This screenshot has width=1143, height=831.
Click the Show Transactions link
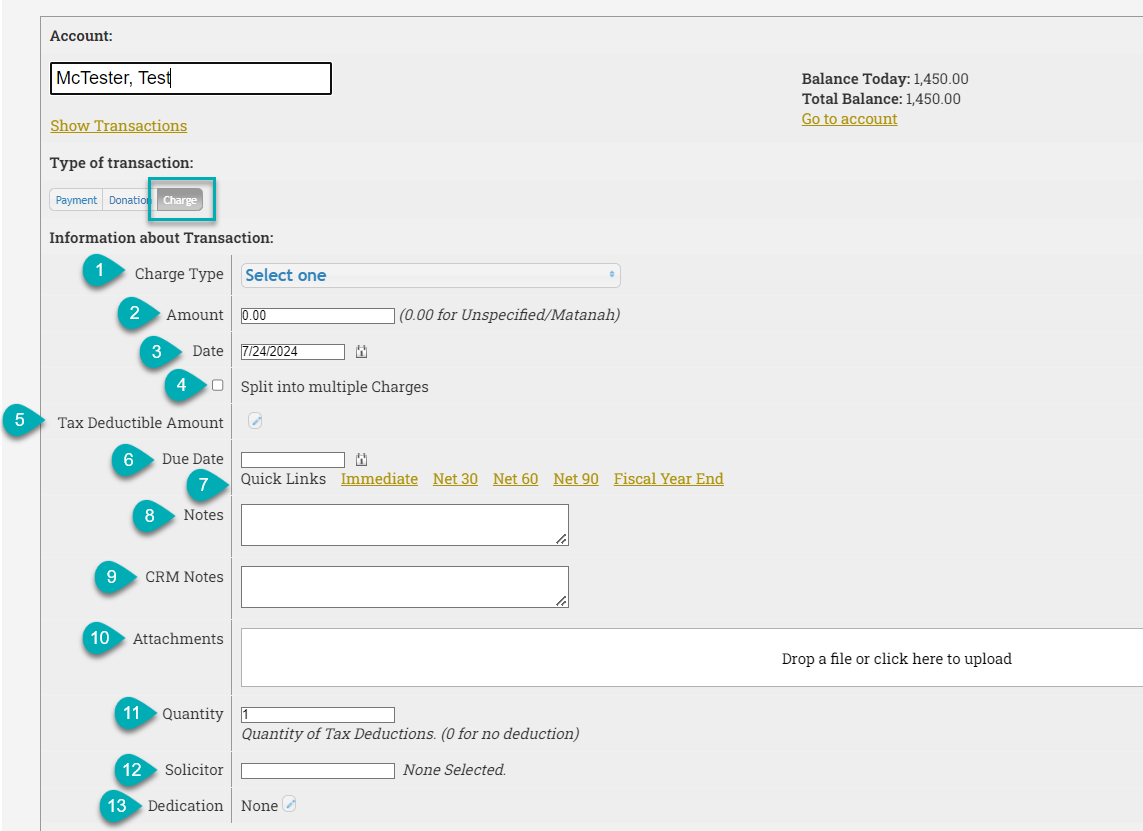tap(118, 126)
